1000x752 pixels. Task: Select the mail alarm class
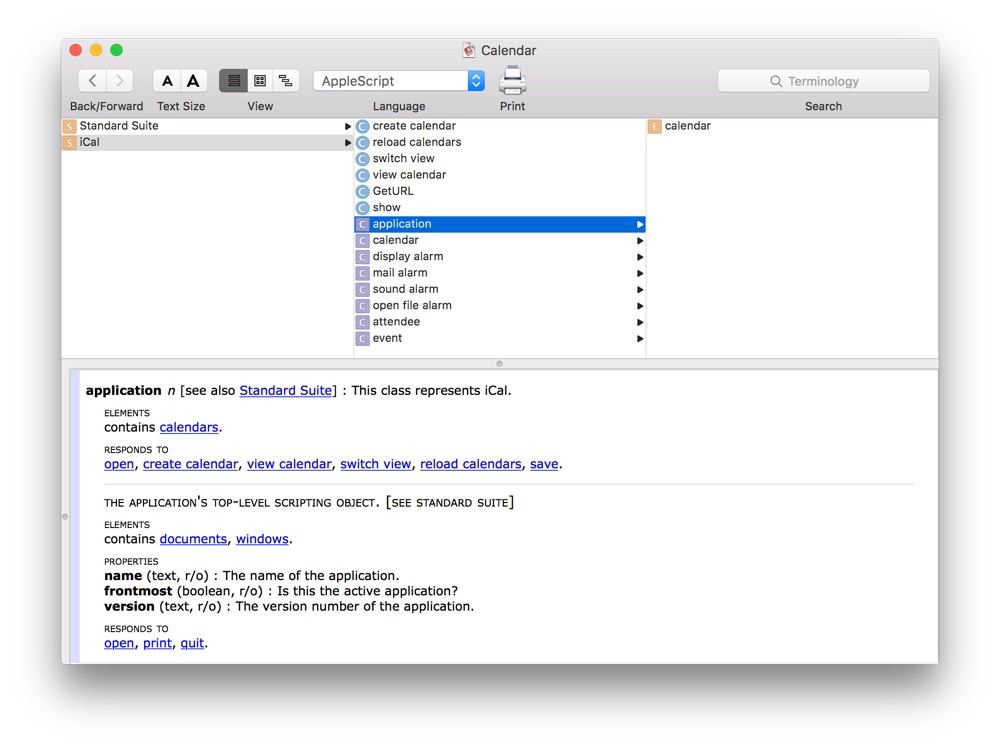pyautogui.click(x=500, y=273)
